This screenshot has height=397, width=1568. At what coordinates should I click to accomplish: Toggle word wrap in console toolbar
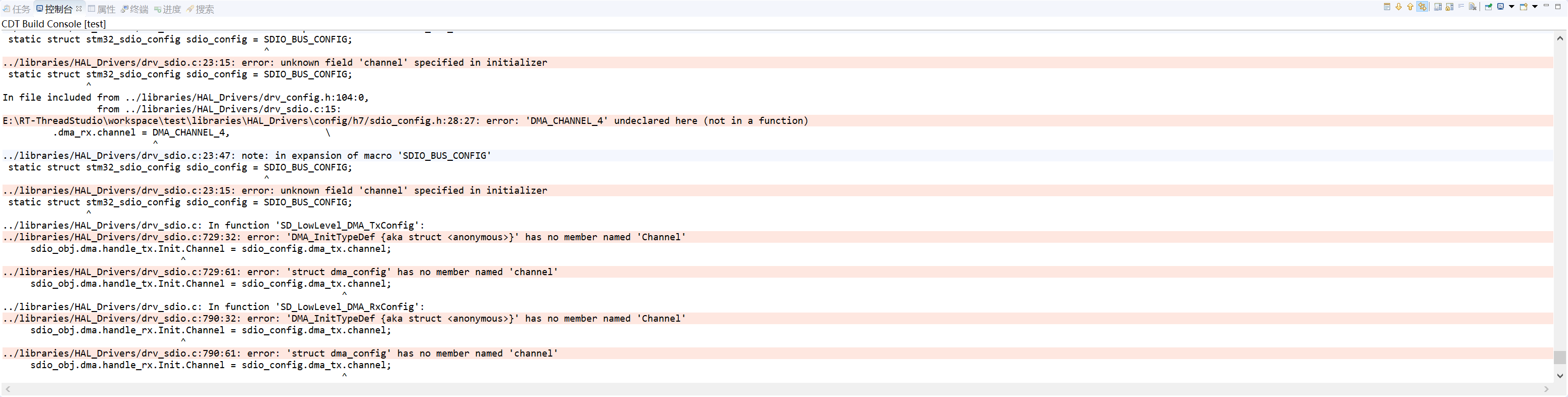[x=1461, y=6]
